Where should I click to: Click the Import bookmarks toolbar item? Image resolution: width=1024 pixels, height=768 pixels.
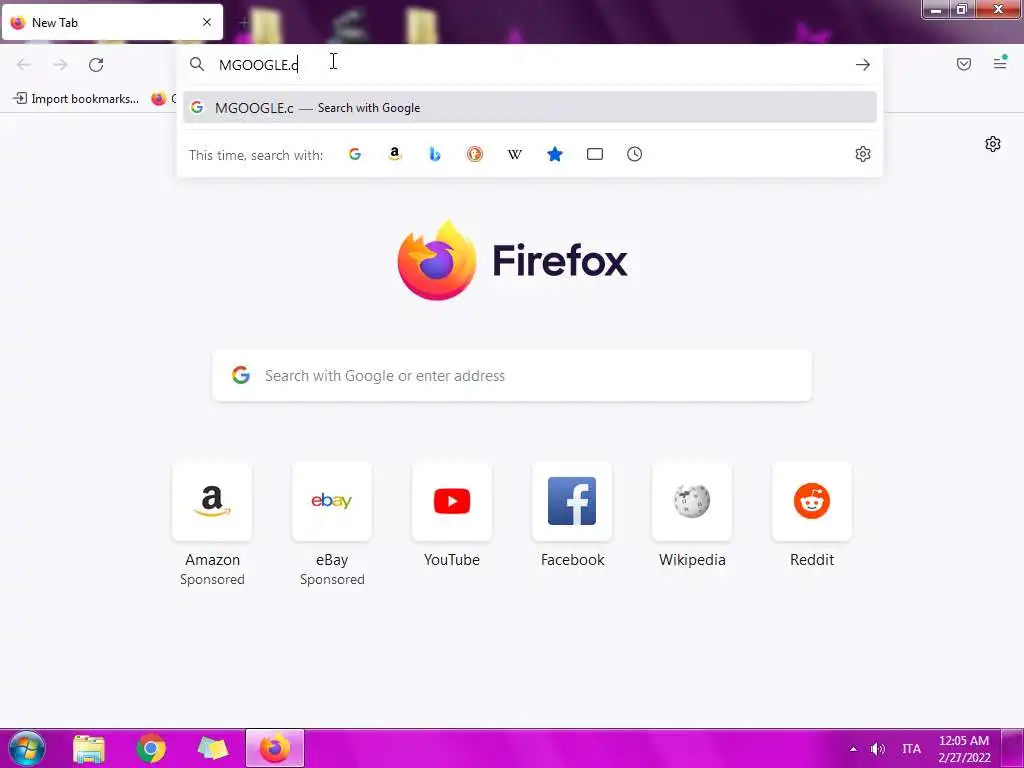76,99
